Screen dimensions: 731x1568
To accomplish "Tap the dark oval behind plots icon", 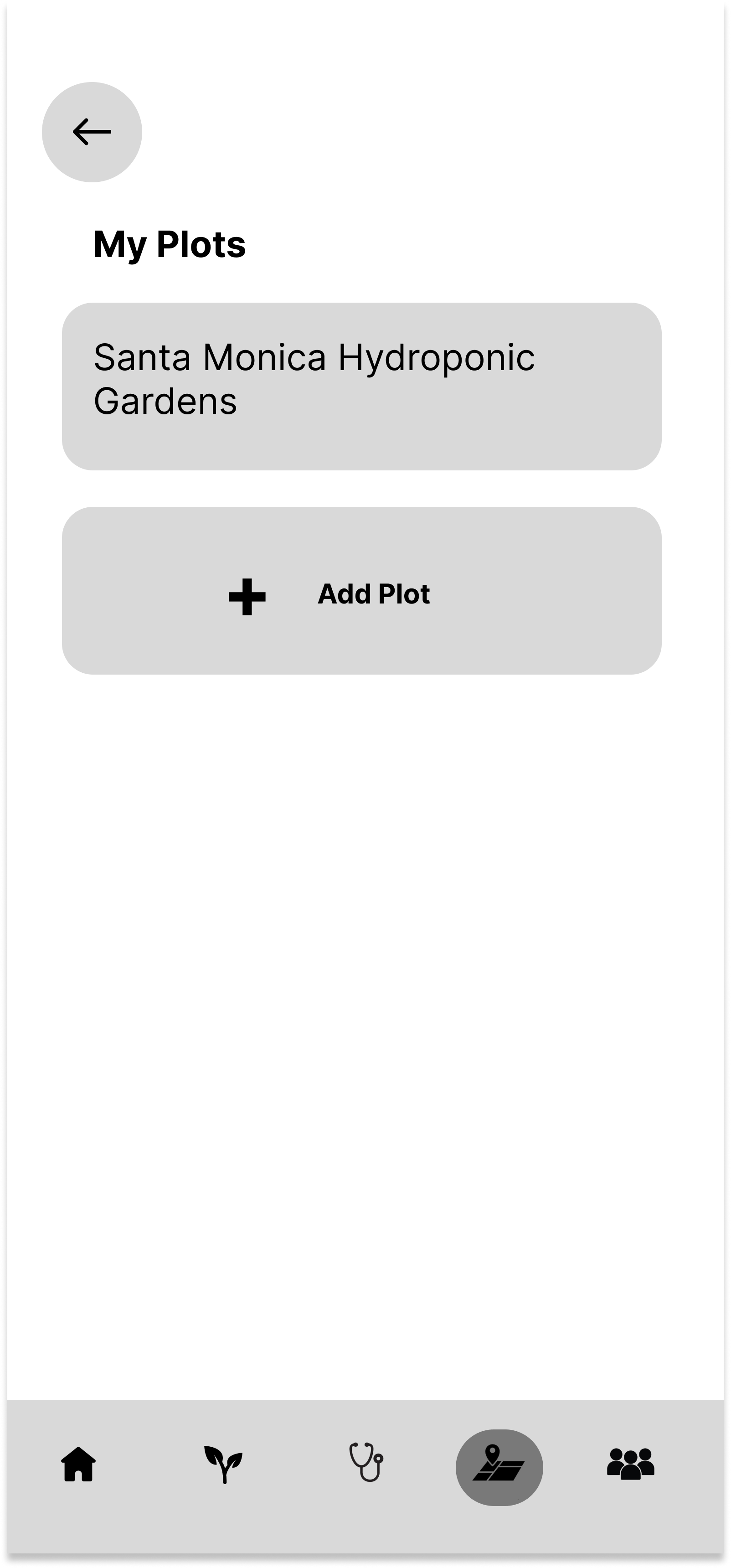I will point(499,1467).
